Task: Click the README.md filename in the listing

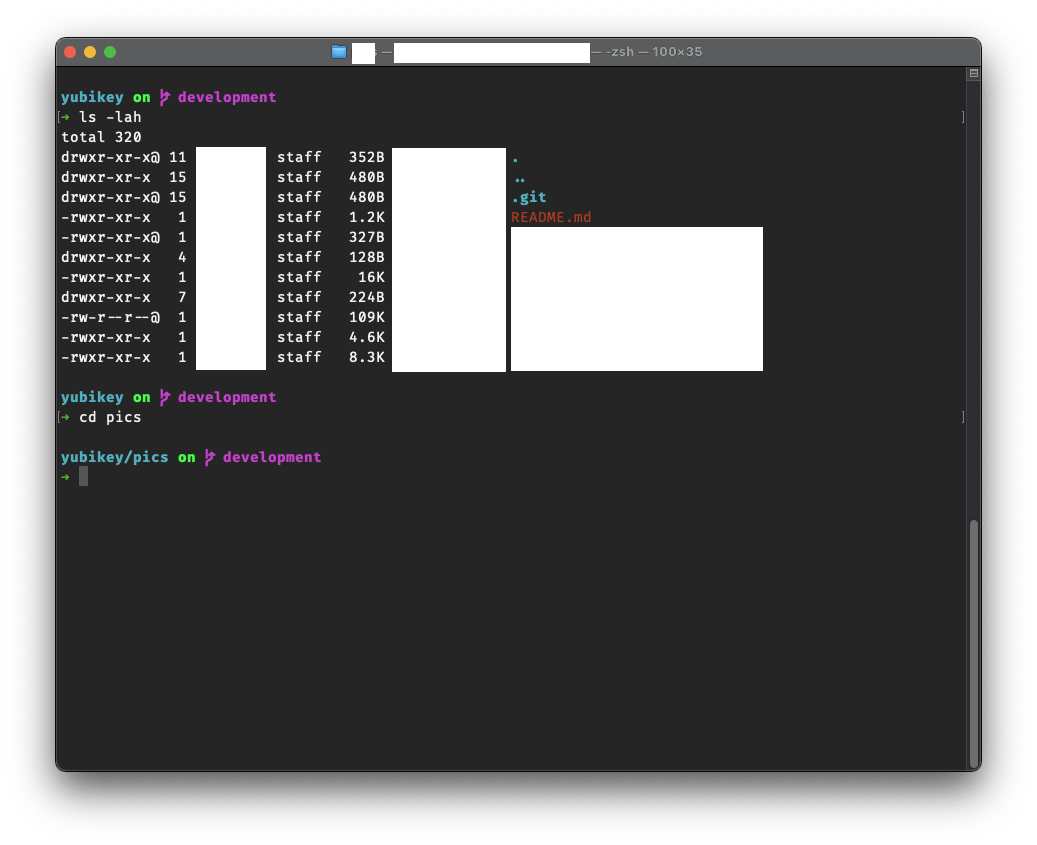Action: [551, 217]
